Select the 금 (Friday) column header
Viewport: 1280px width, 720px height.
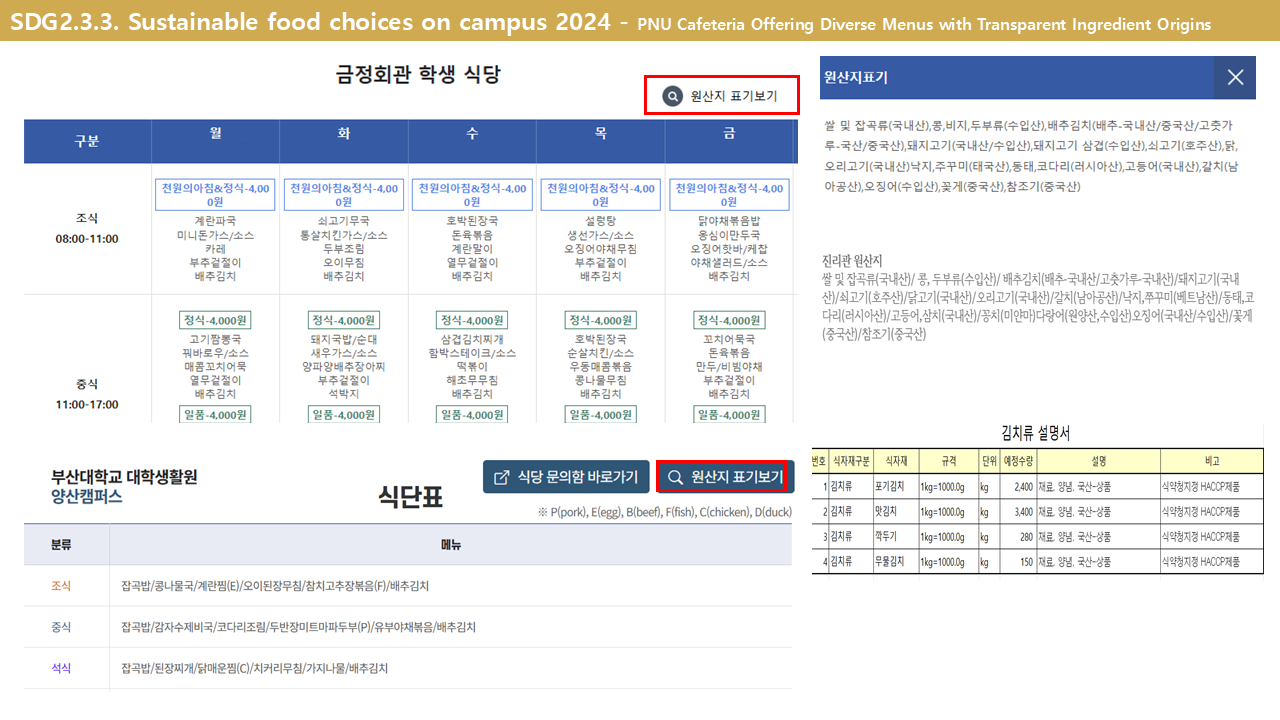[x=728, y=132]
